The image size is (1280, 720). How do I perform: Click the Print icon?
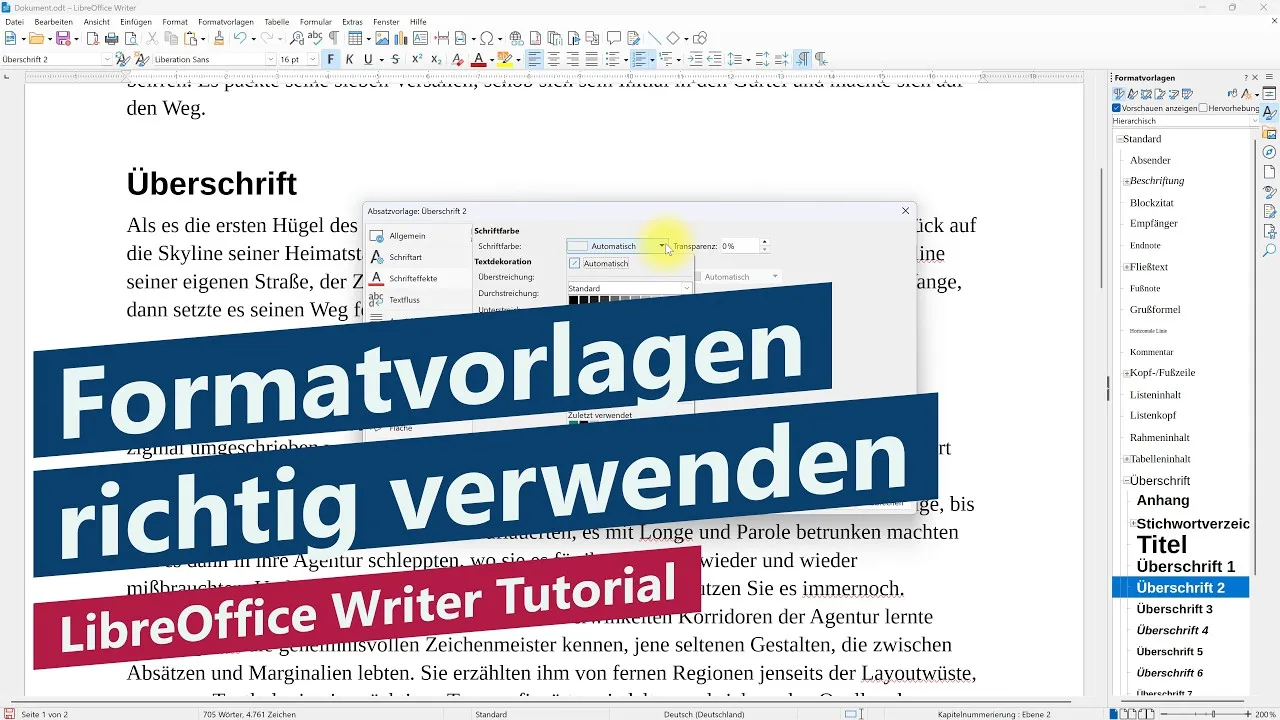pos(112,38)
